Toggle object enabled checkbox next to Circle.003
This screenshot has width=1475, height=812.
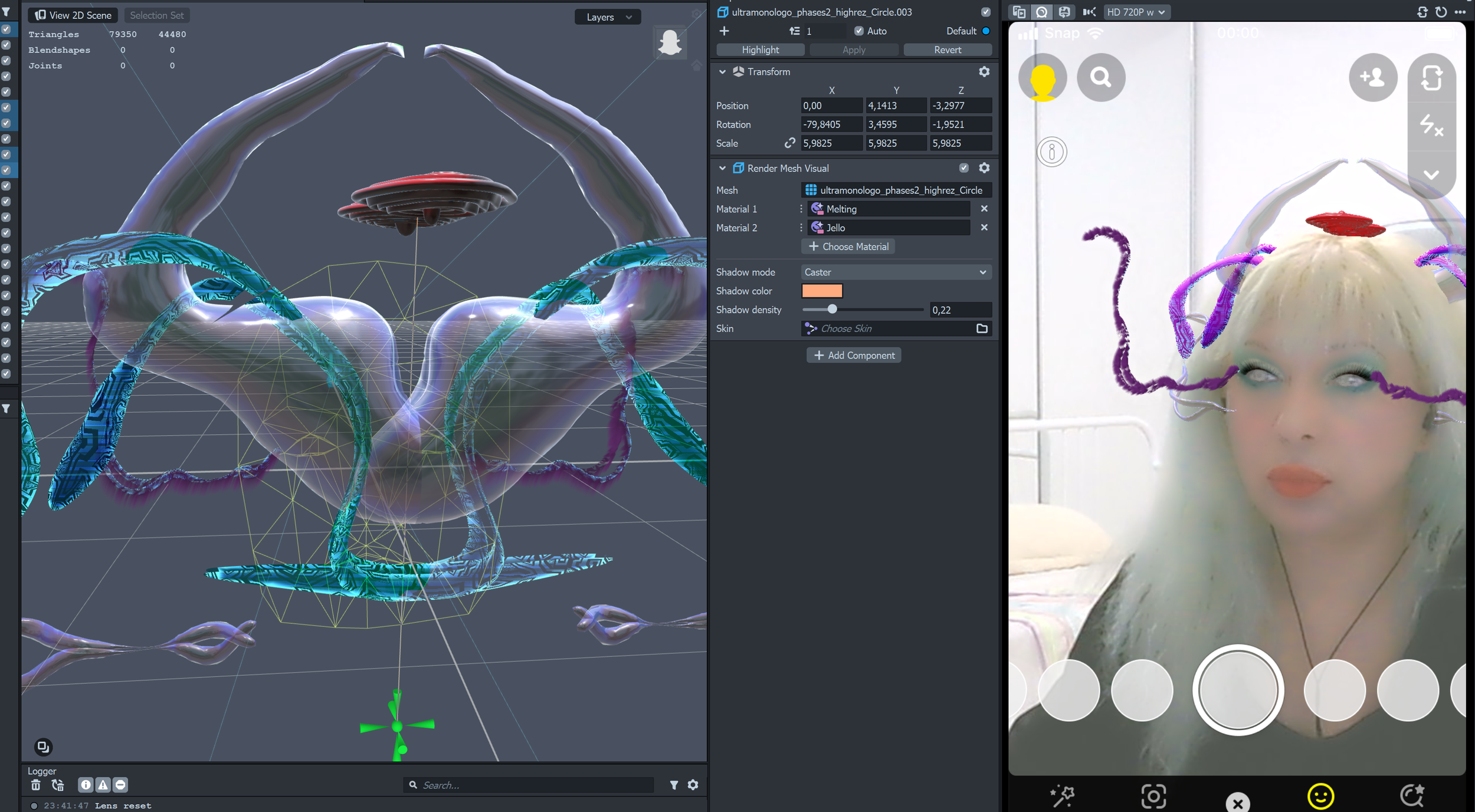pos(985,12)
